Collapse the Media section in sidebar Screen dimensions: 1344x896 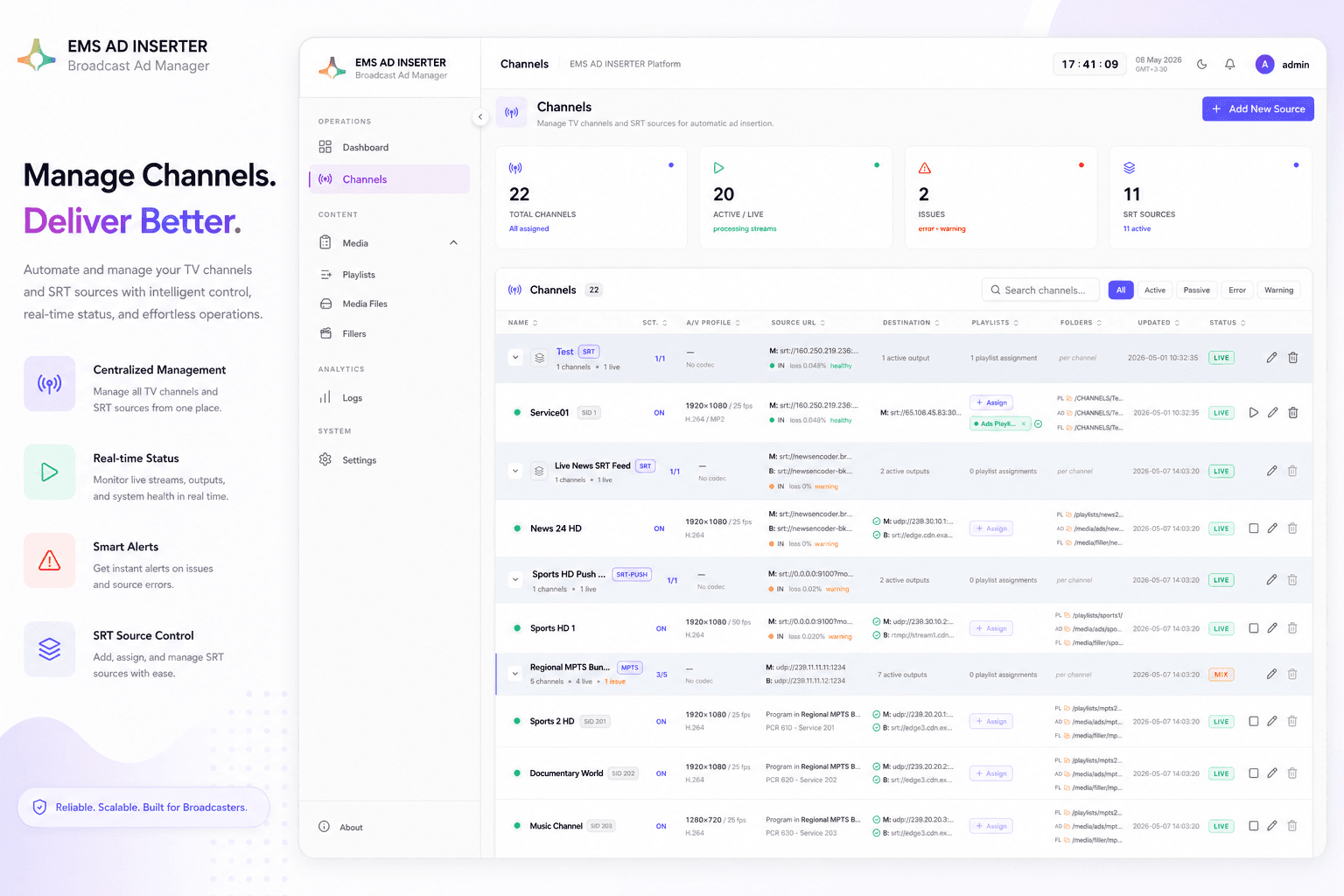click(453, 242)
